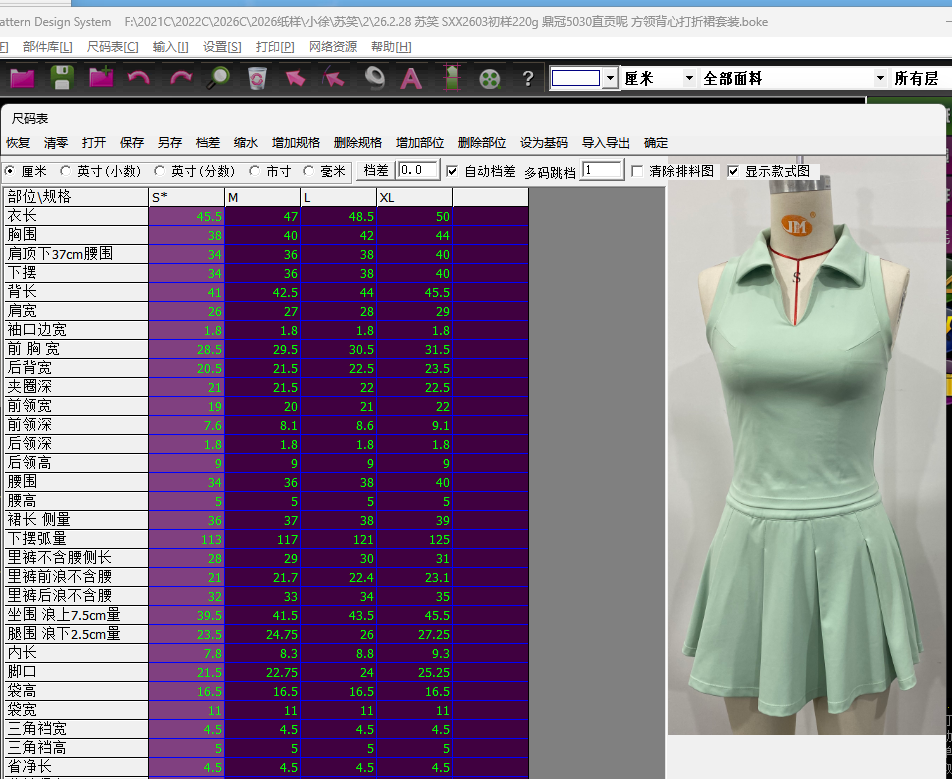Click the green floppy disk save icon
This screenshot has height=779, width=952.
click(x=62, y=78)
